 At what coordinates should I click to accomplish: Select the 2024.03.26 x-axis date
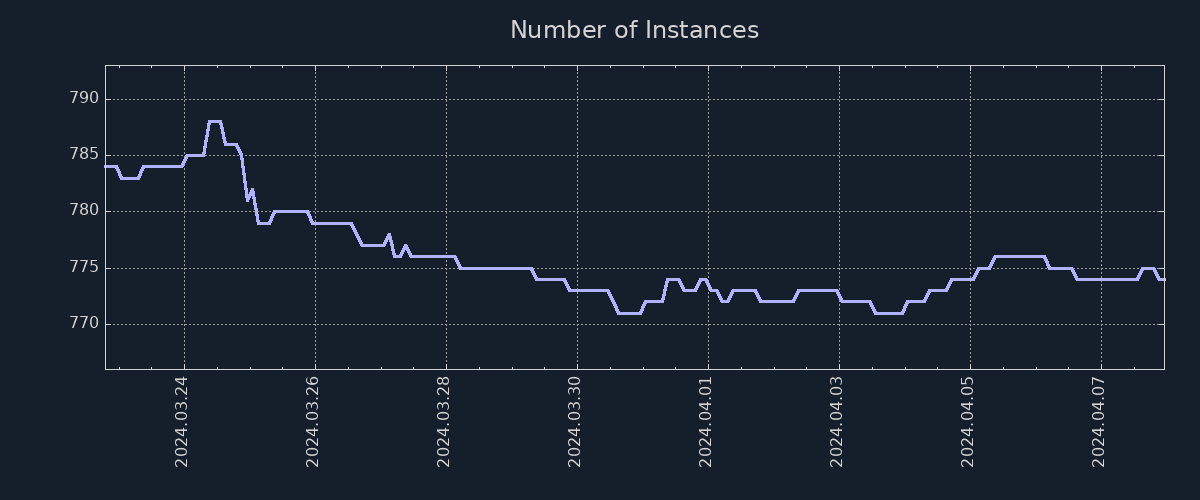(313, 421)
